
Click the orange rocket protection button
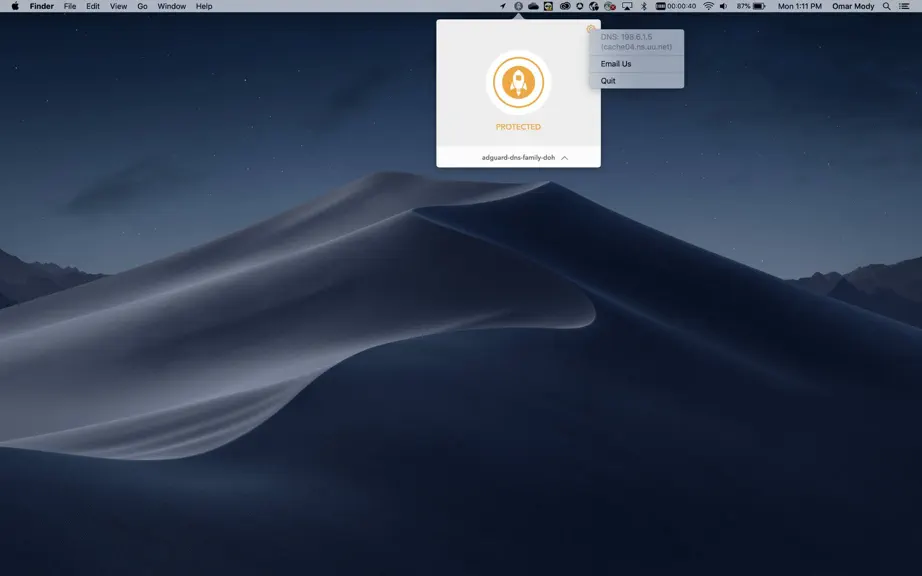[518, 82]
